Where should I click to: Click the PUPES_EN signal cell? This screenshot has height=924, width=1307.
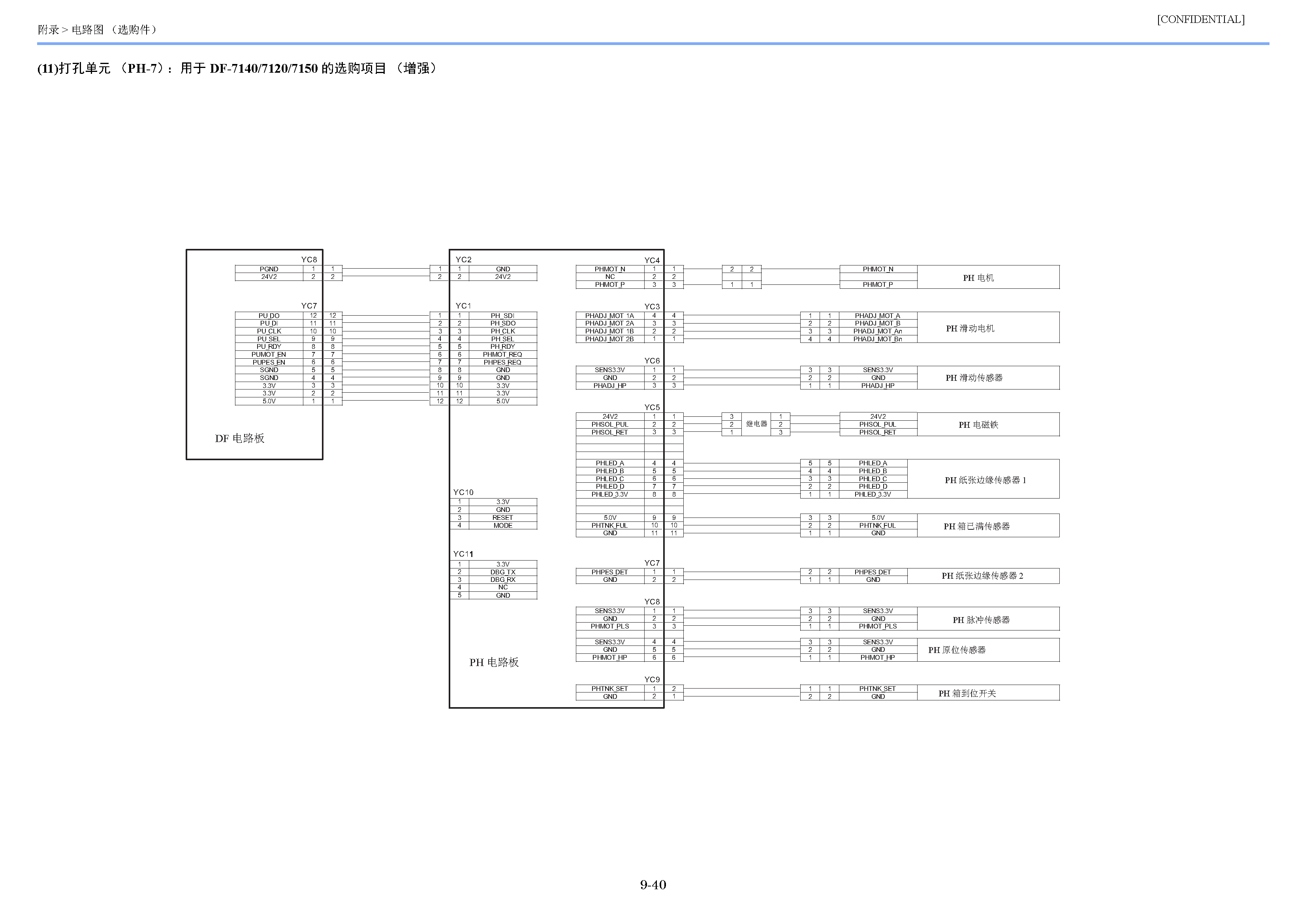pyautogui.click(x=269, y=362)
